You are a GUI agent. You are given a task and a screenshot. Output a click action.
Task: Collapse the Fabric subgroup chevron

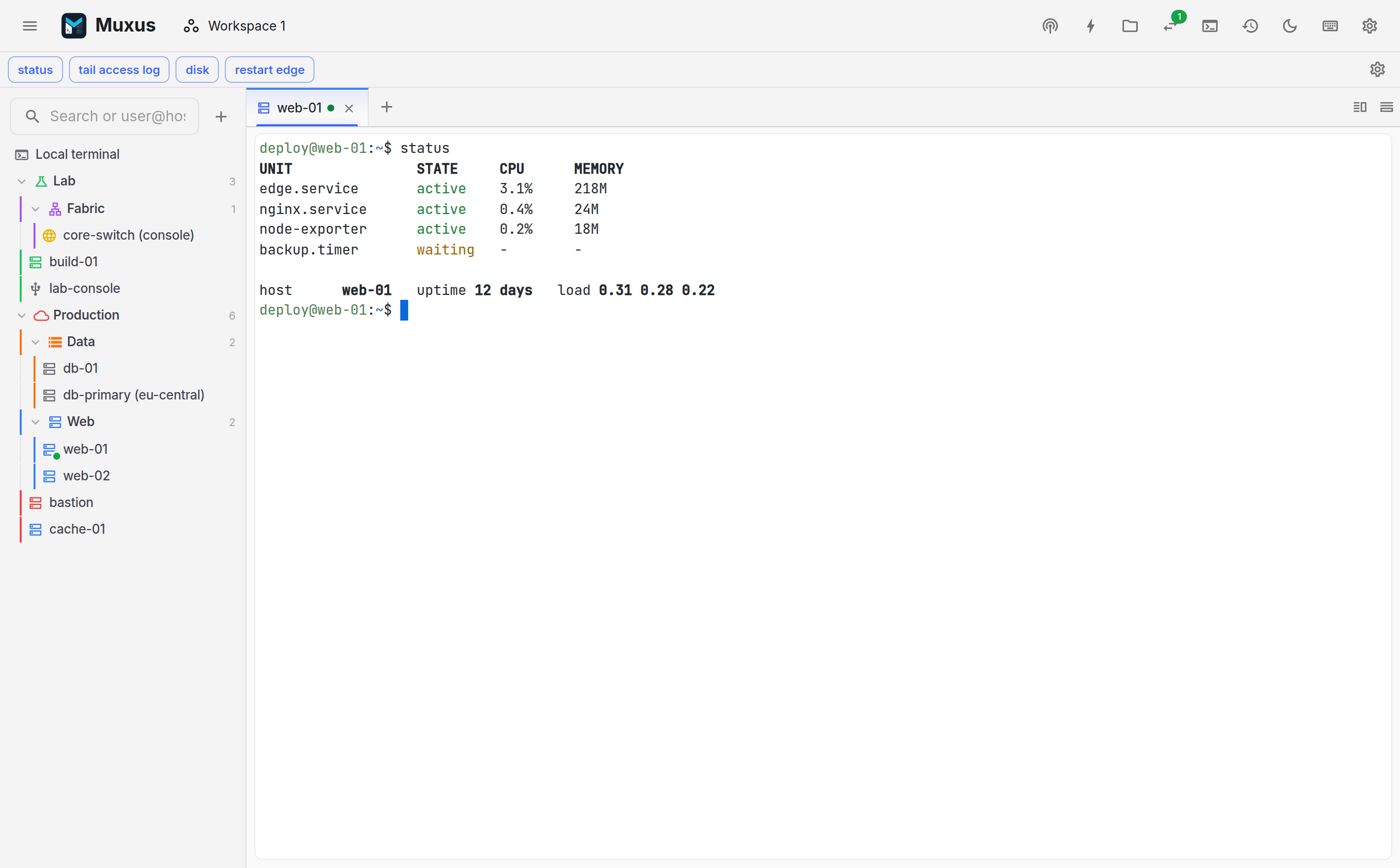pos(35,209)
